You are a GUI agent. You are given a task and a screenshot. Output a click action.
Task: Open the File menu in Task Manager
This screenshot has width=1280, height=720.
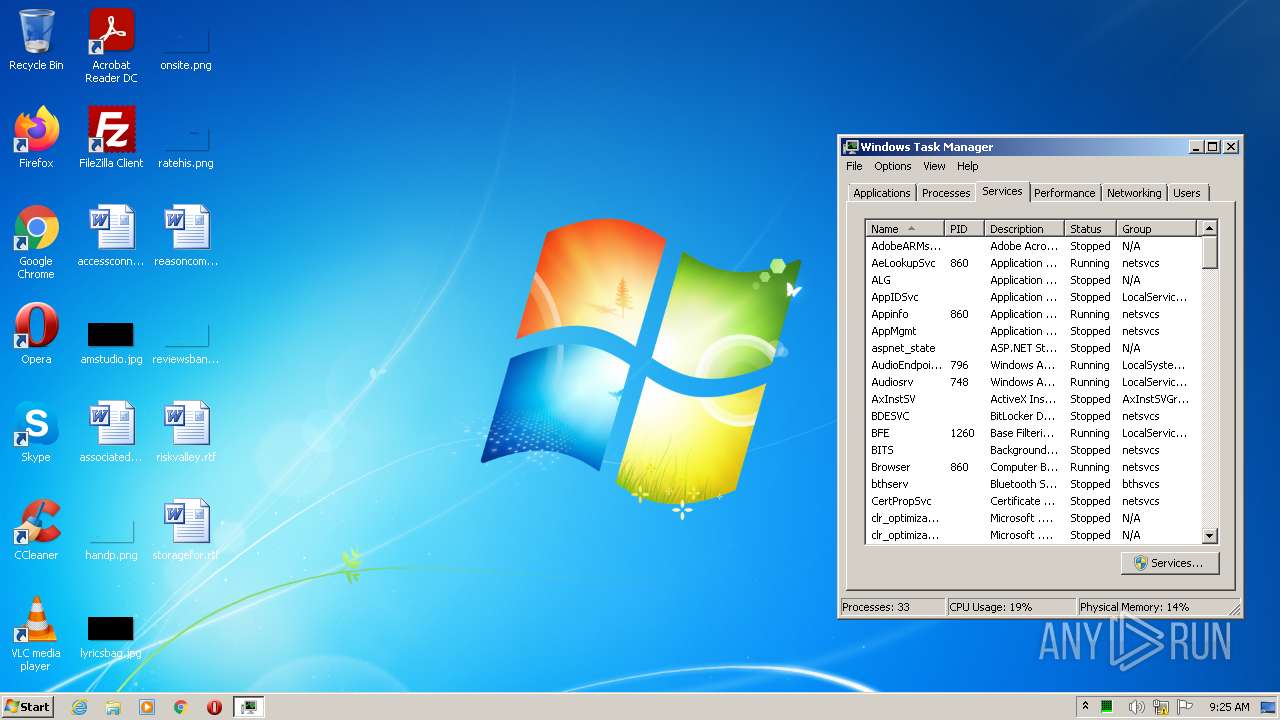(854, 166)
